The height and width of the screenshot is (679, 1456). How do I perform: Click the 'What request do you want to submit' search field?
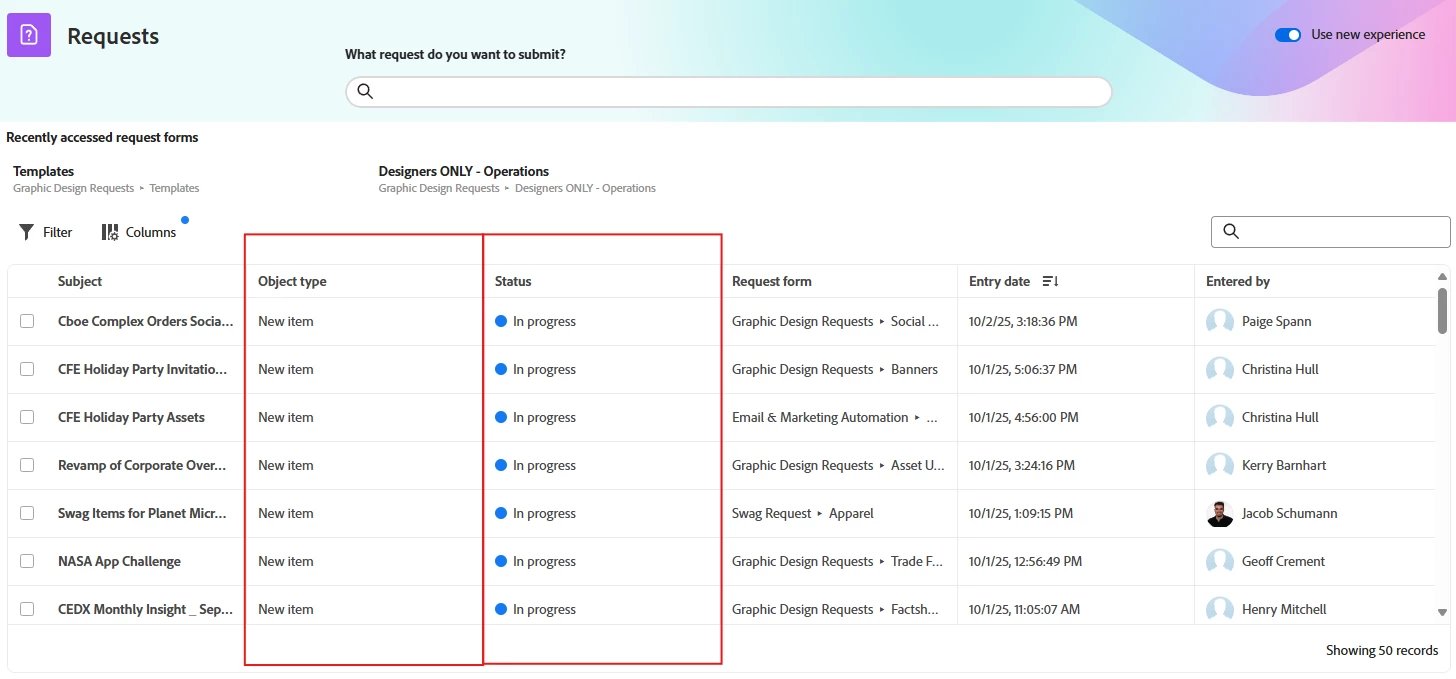pyautogui.click(x=729, y=91)
